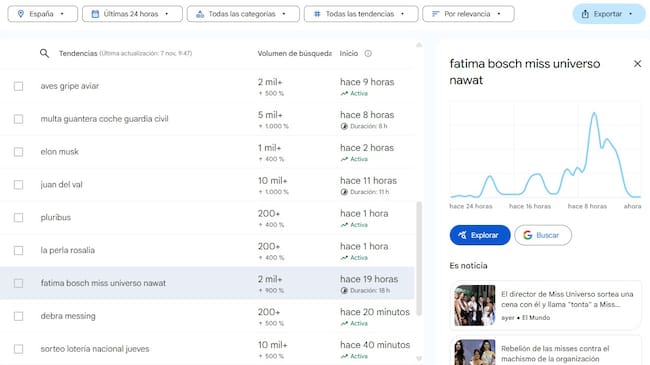Open the España country dropdown
The width and height of the screenshot is (650, 365).
click(x=43, y=14)
